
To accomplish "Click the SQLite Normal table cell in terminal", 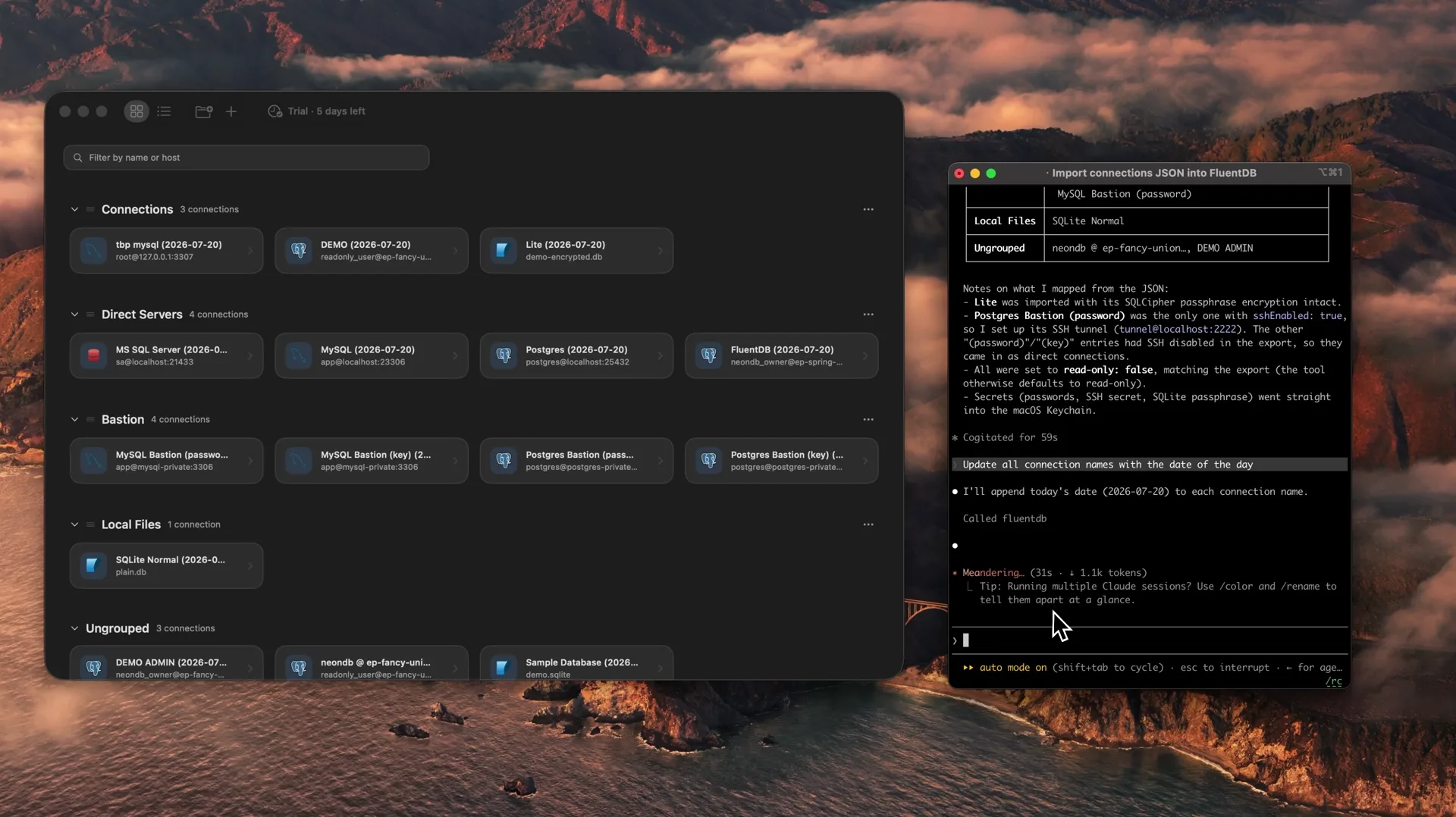I will coord(1186,221).
